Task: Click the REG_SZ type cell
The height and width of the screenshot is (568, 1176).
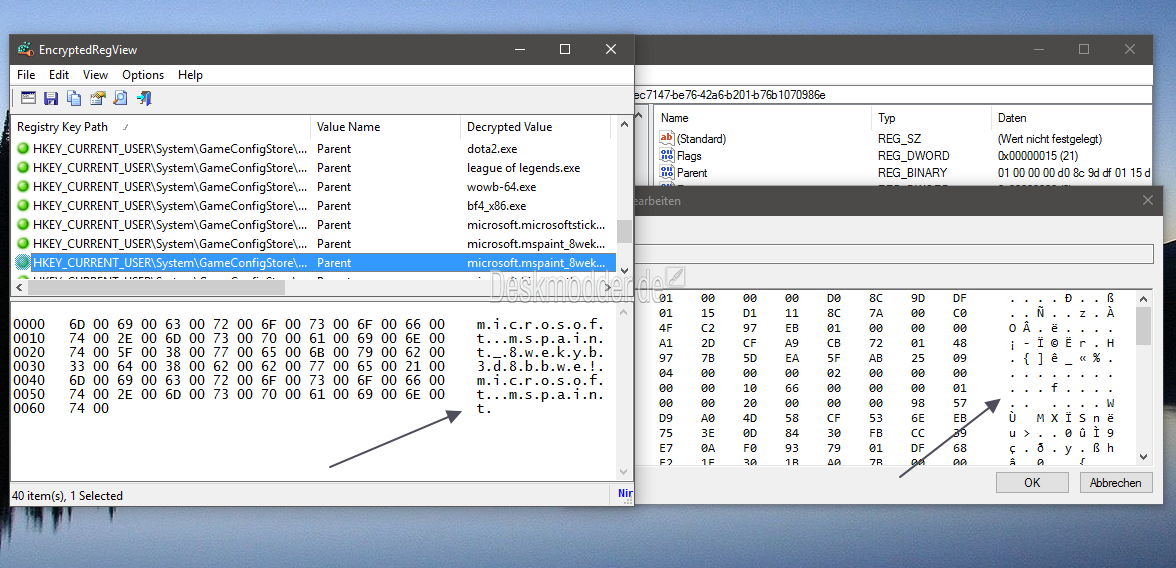Action: [898, 139]
